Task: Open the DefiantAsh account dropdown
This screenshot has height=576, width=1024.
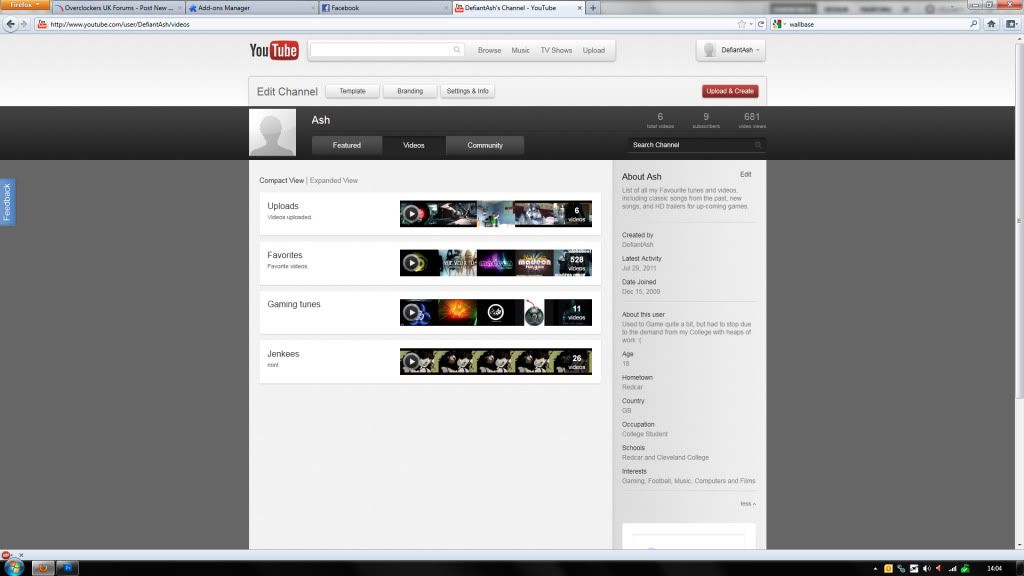Action: tap(731, 50)
